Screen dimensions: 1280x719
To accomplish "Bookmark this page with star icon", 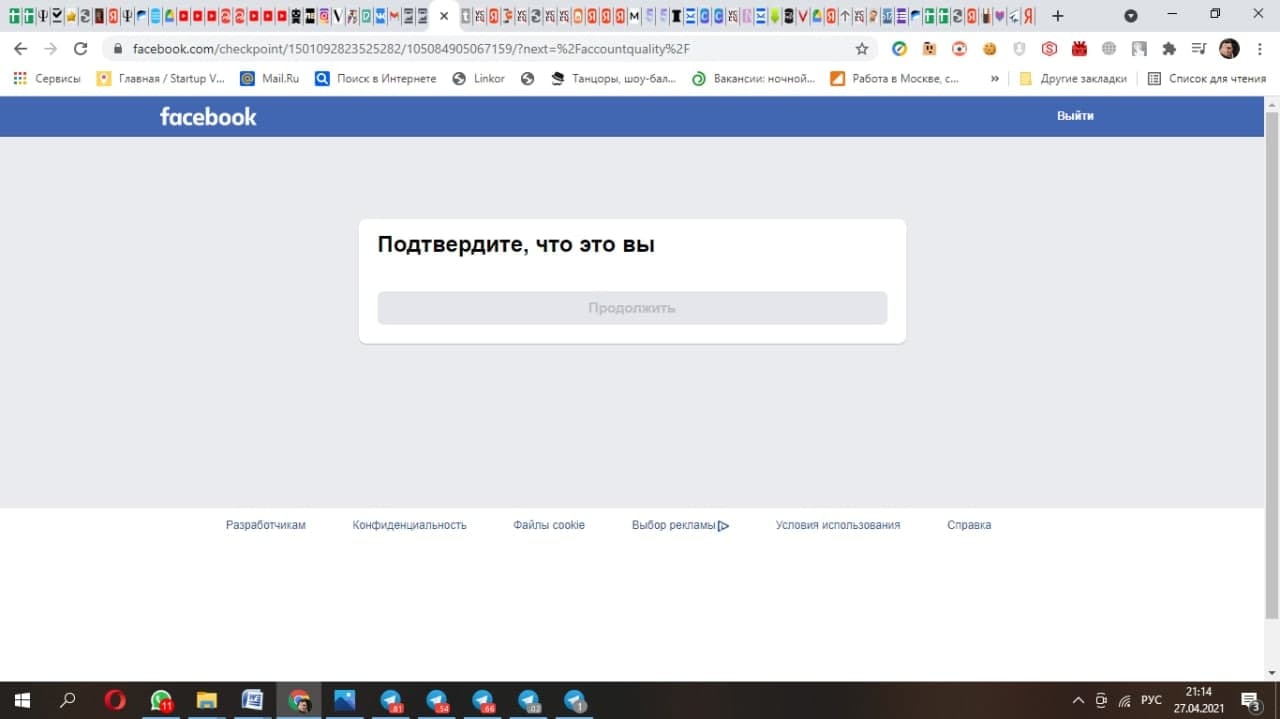I will click(x=862, y=49).
